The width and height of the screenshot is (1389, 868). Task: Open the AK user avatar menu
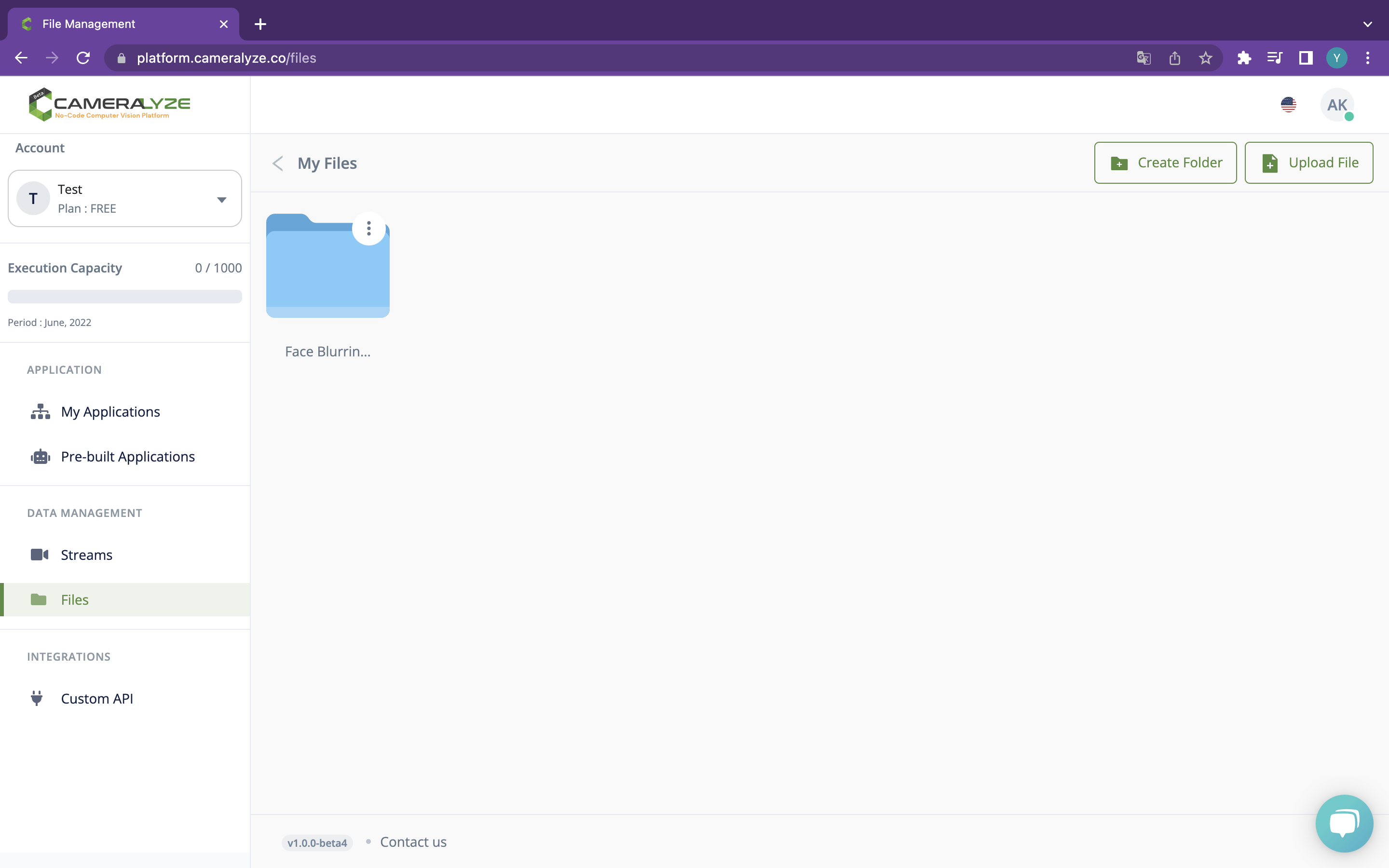(x=1337, y=105)
